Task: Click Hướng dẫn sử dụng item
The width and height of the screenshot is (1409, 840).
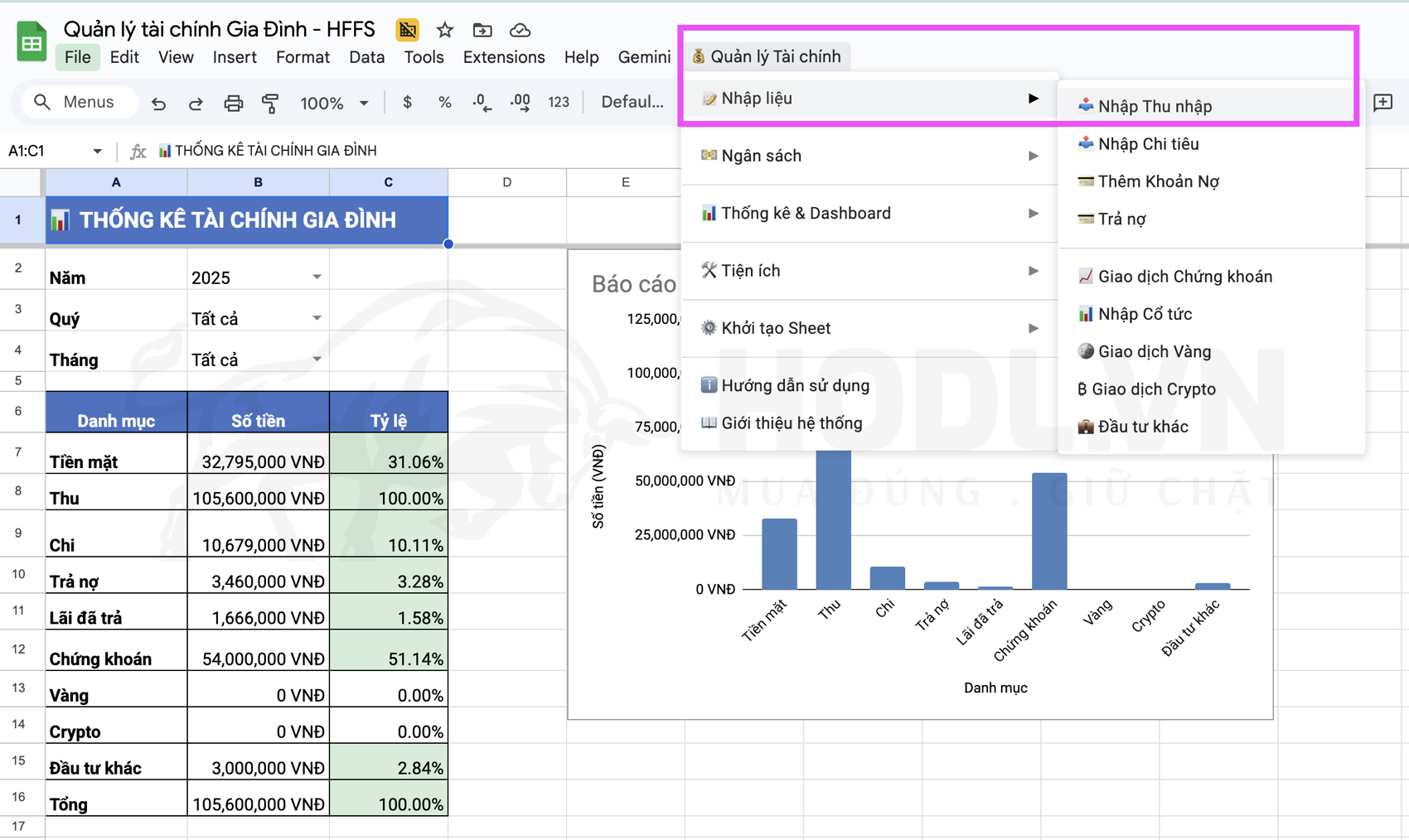Action: [x=794, y=385]
